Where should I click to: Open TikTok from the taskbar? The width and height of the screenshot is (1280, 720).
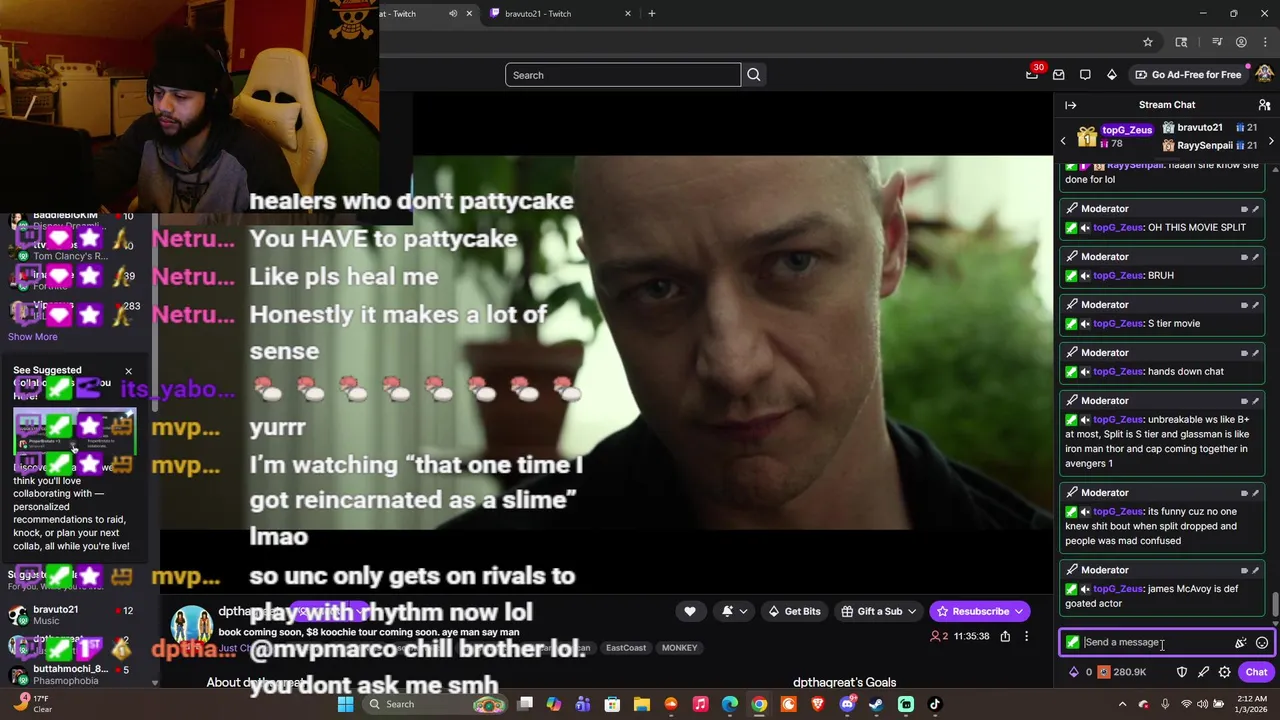935,704
